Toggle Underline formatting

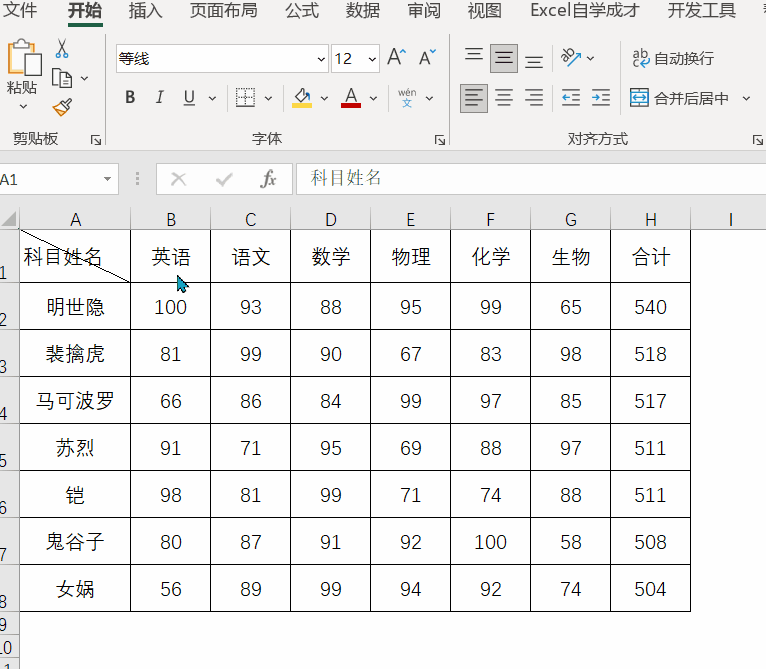point(190,98)
